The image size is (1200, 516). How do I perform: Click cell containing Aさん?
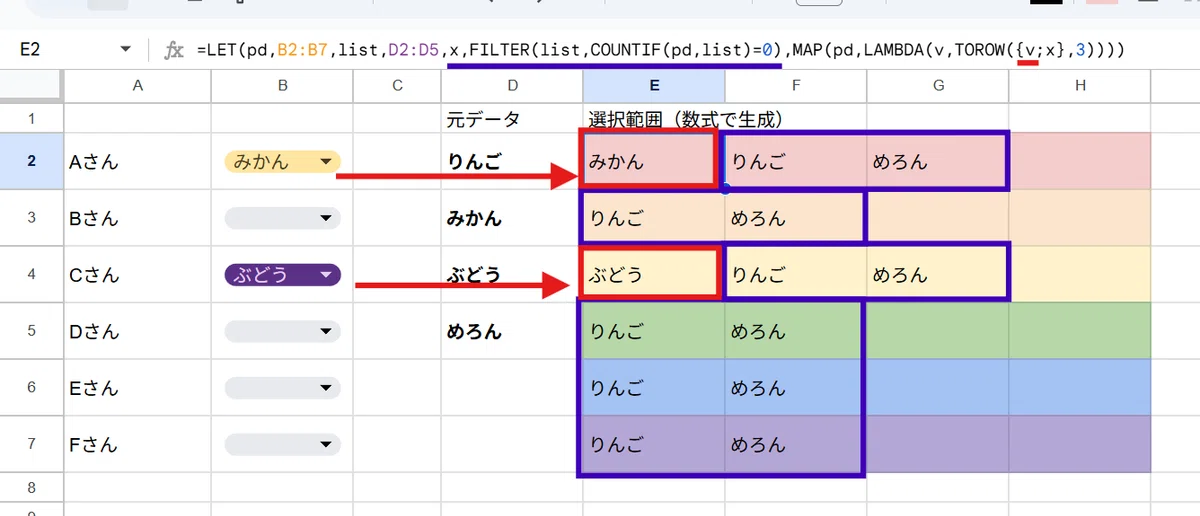(137, 162)
